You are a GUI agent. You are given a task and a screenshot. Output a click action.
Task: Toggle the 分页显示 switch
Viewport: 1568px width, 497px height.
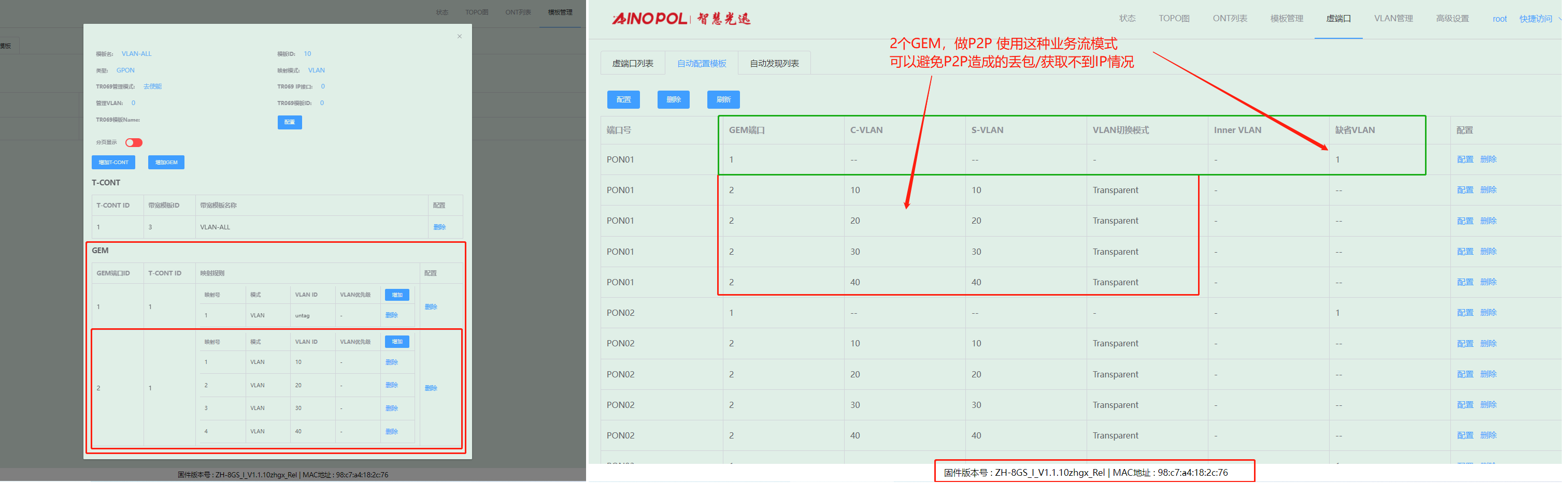click(133, 142)
